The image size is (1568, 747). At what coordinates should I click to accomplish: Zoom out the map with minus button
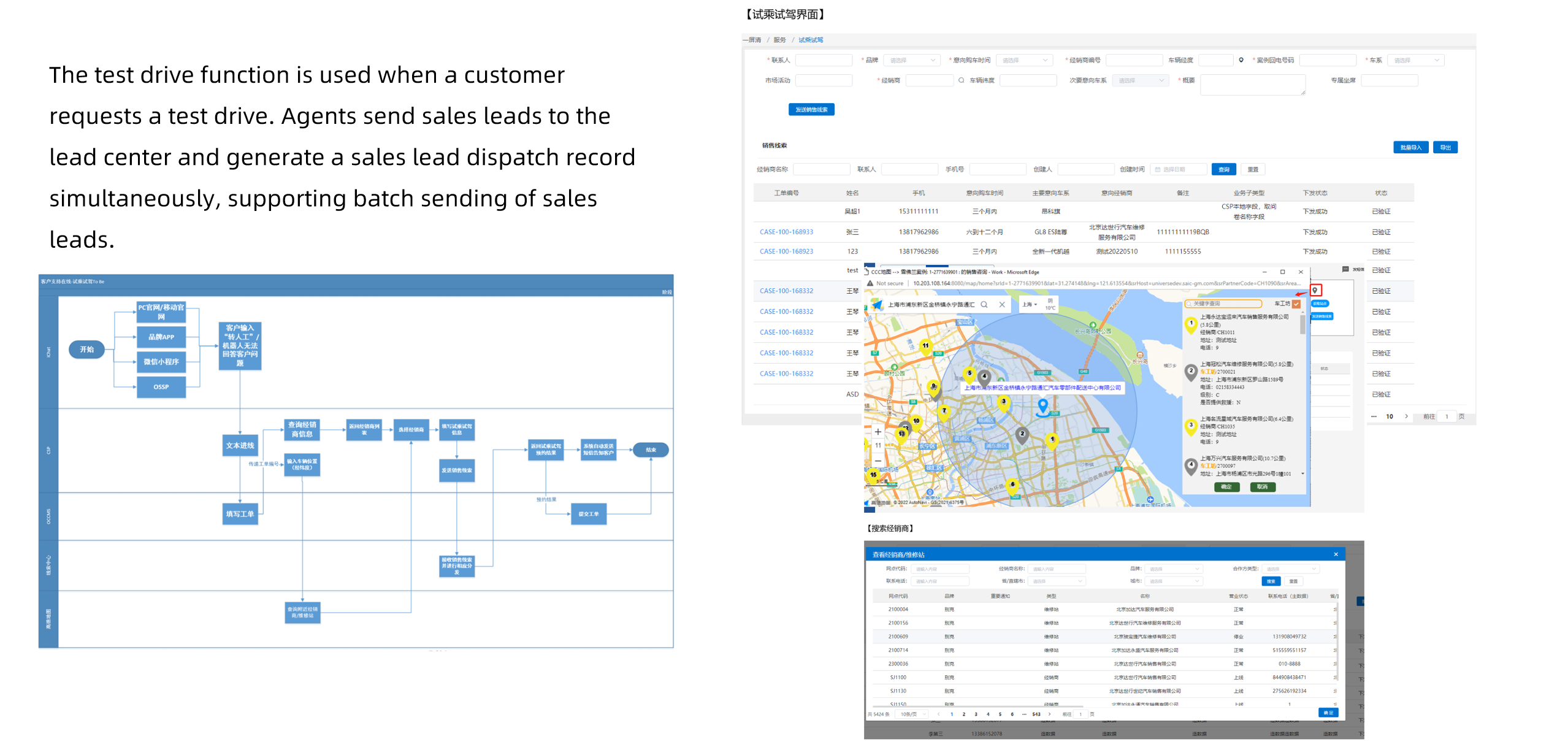point(878,460)
